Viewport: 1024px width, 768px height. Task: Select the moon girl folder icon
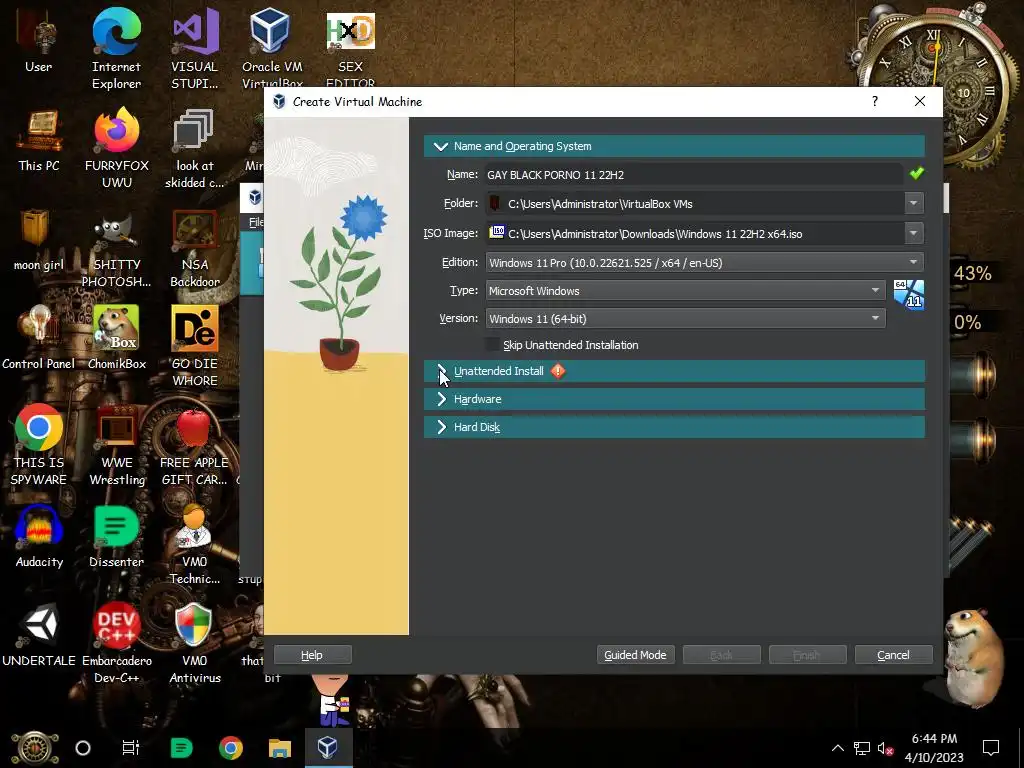click(x=39, y=240)
